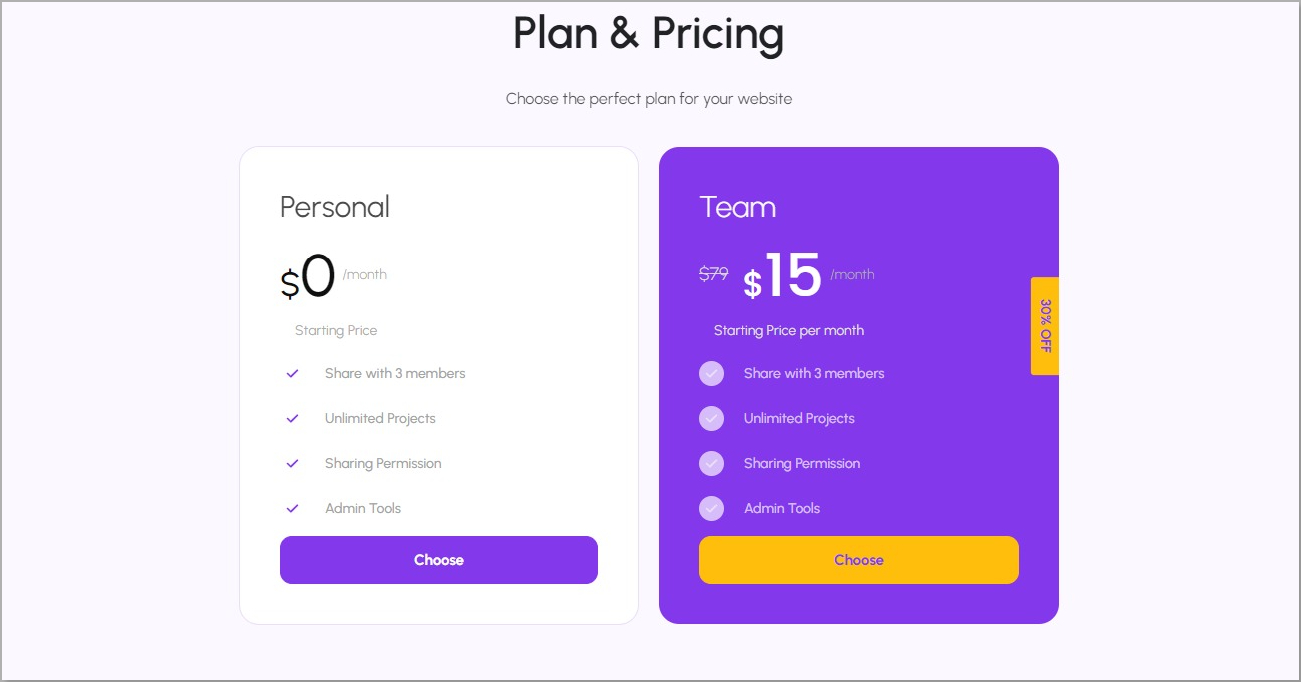Viewport: 1301px width, 682px height.
Task: Click the $0 Personal price
Action: point(308,277)
